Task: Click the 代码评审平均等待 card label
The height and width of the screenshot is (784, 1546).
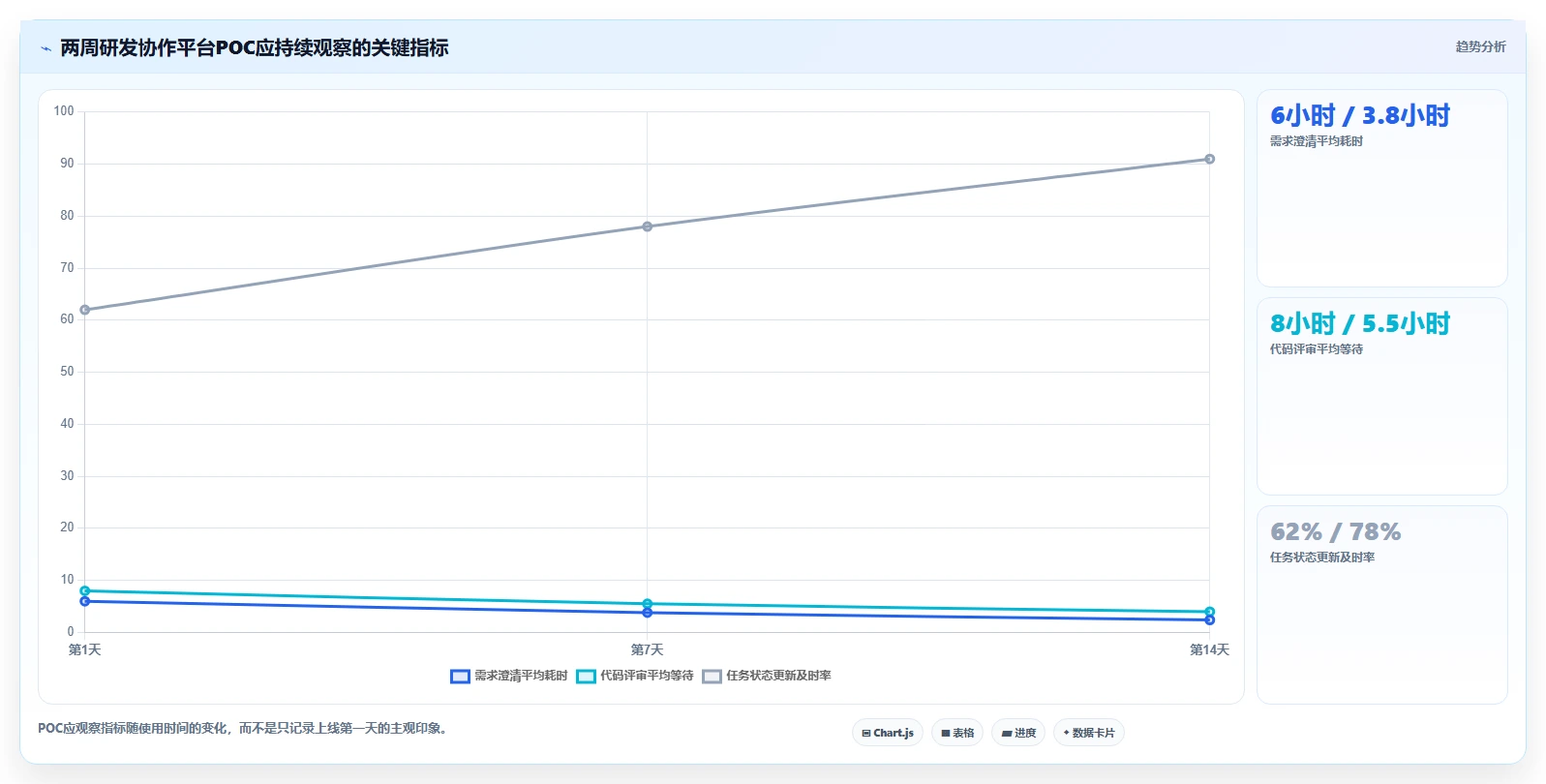Action: 1317,349
